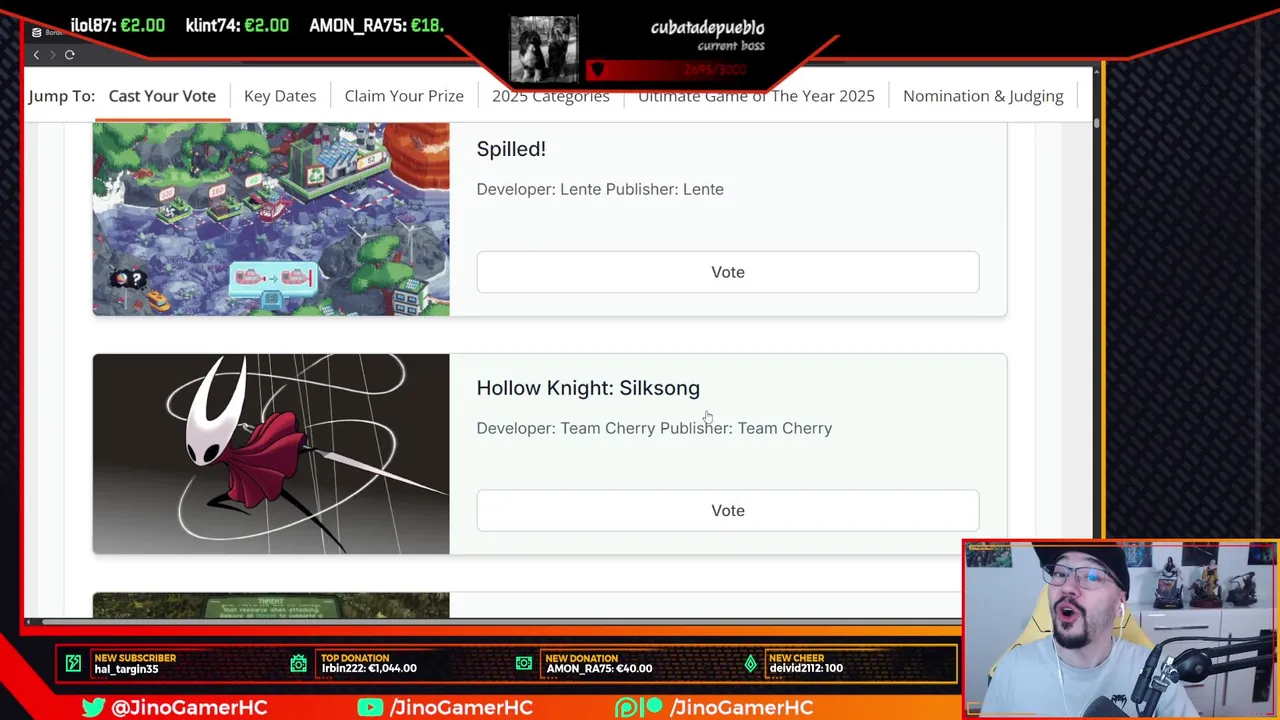Image resolution: width=1280 pixels, height=720 pixels.
Task: Click the New Donation cash icon
Action: click(x=524, y=663)
